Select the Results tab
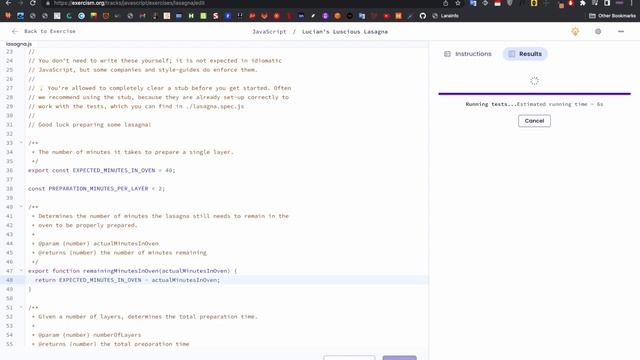The image size is (640, 360). pos(525,54)
